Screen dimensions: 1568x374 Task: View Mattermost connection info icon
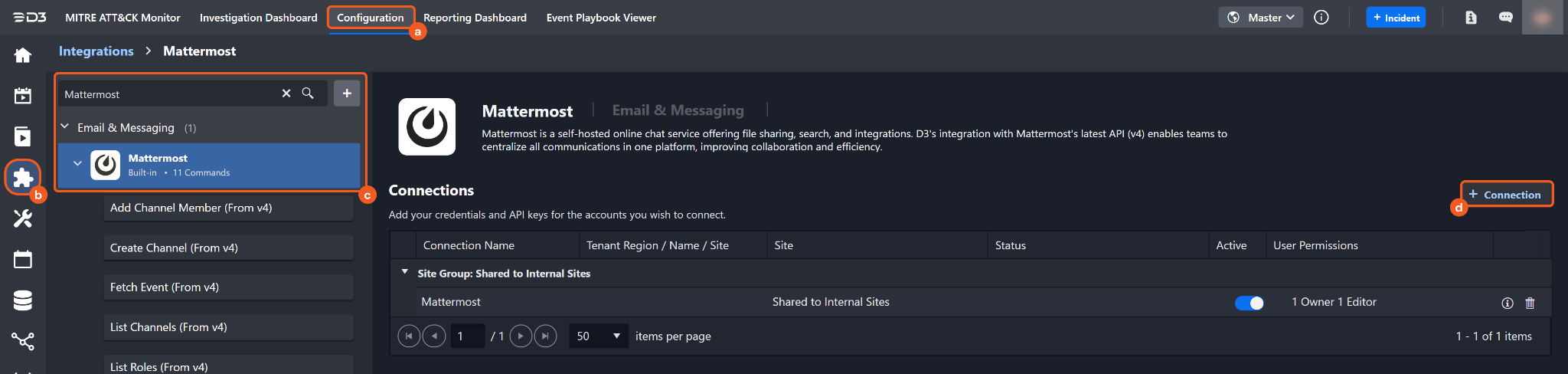click(x=1507, y=303)
